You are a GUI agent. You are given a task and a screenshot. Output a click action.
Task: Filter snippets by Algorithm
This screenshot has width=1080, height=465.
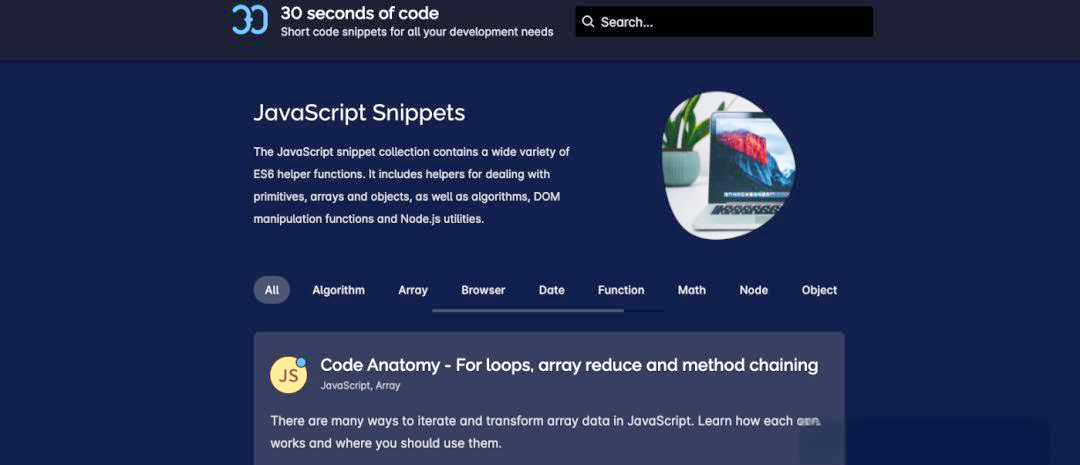click(338, 290)
